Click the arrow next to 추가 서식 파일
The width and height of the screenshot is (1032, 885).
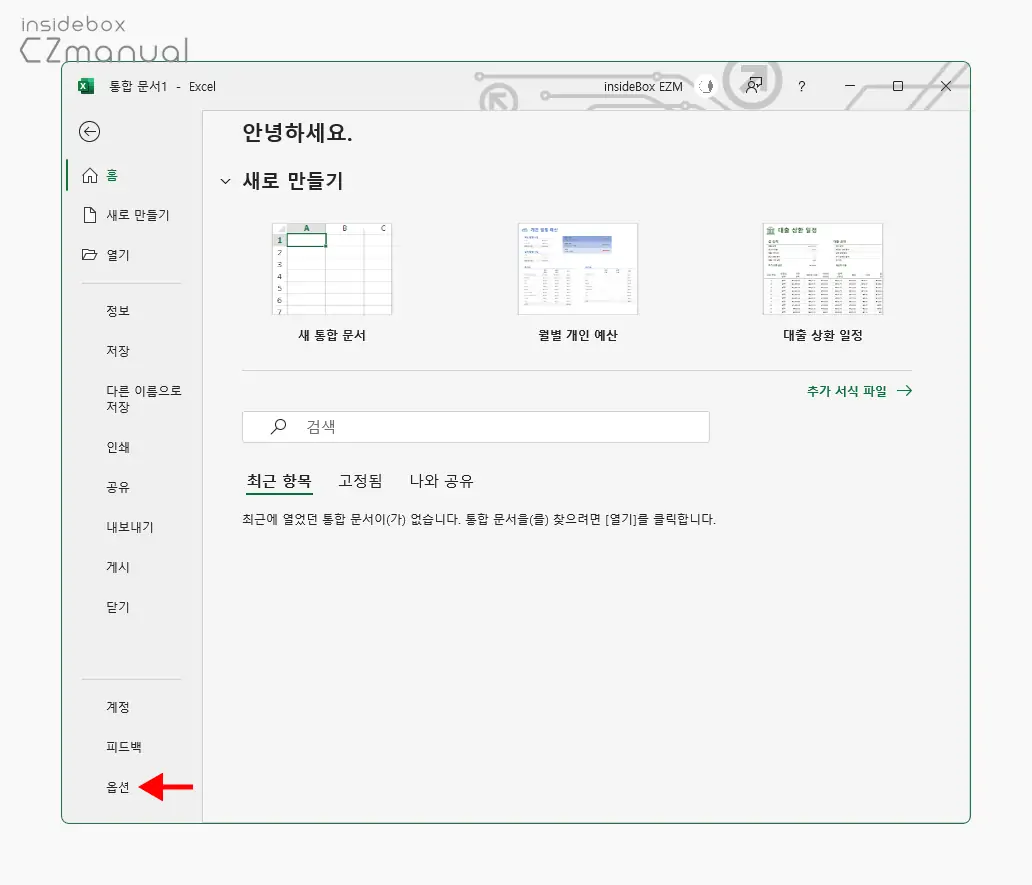pyautogui.click(x=904, y=391)
